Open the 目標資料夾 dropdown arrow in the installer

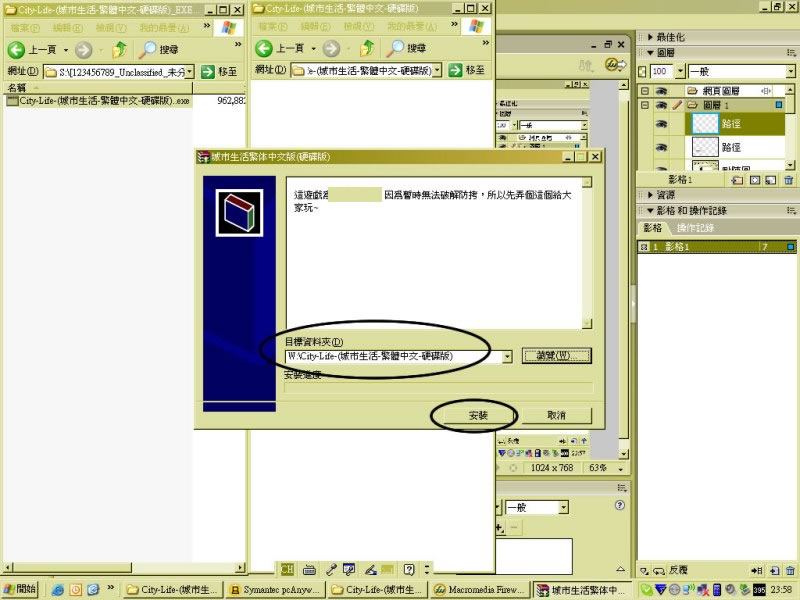507,357
